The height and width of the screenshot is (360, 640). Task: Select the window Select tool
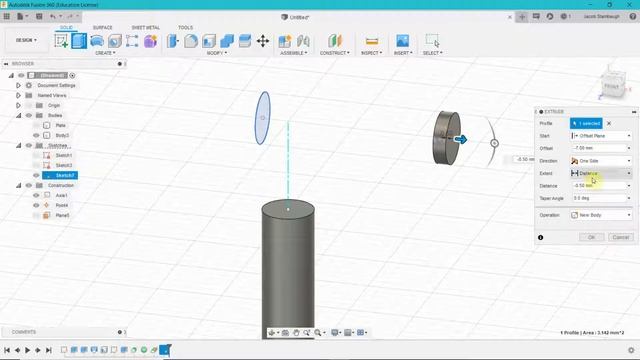[432, 41]
